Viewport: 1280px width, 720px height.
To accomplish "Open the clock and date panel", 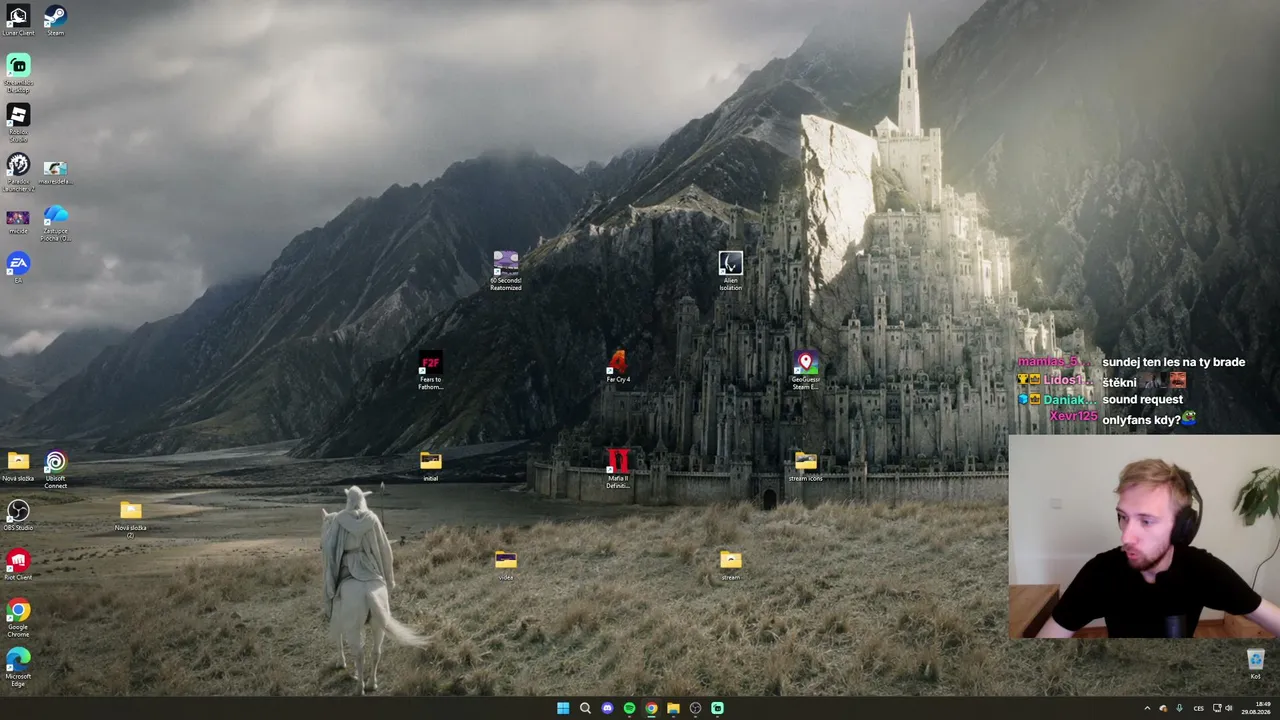I will coord(1256,708).
